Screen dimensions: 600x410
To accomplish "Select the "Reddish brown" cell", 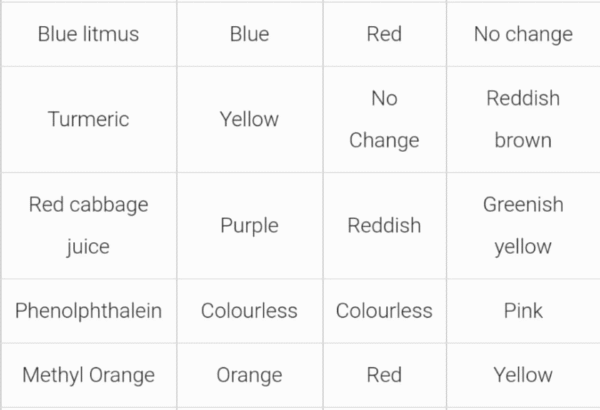I will pyautogui.click(x=523, y=119).
